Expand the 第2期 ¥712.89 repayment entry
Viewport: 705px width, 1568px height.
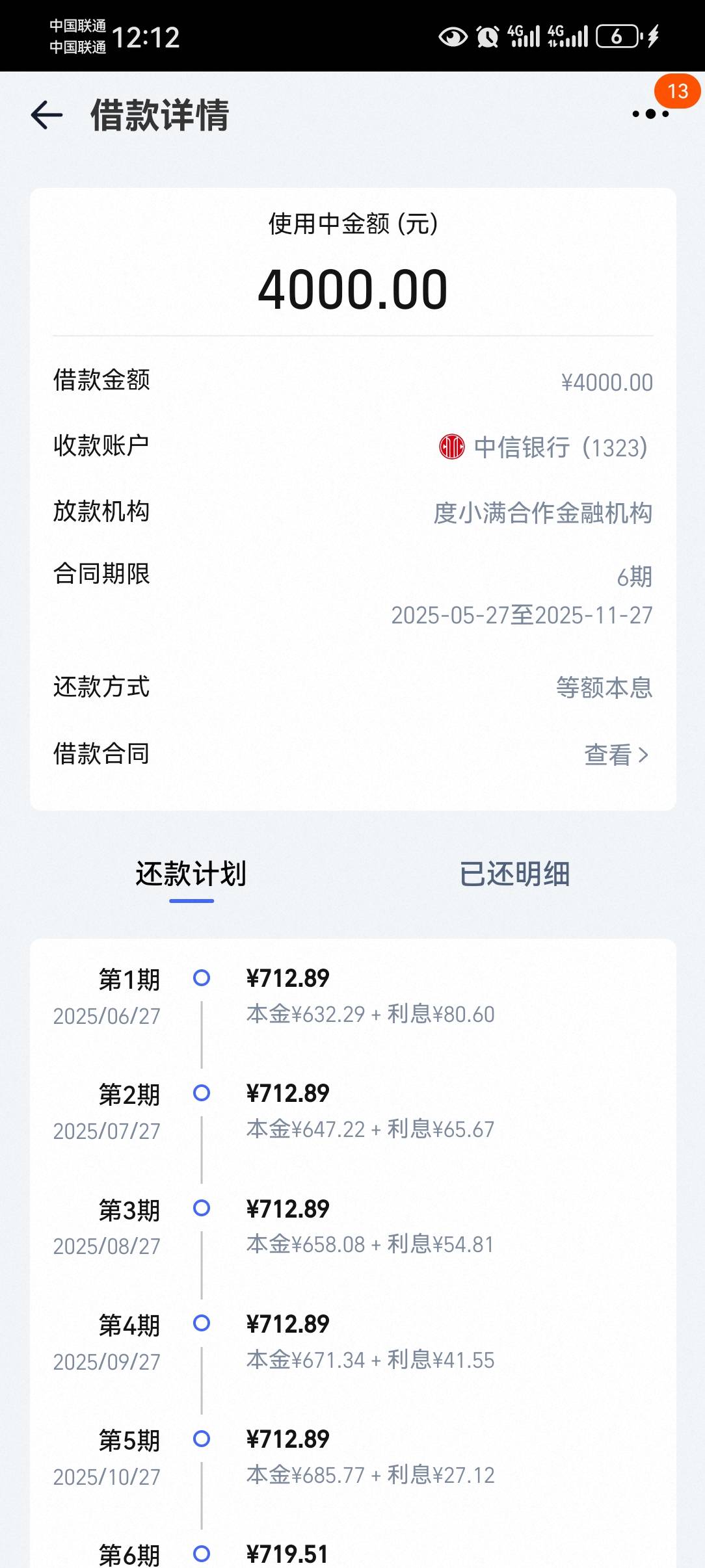[x=352, y=1111]
